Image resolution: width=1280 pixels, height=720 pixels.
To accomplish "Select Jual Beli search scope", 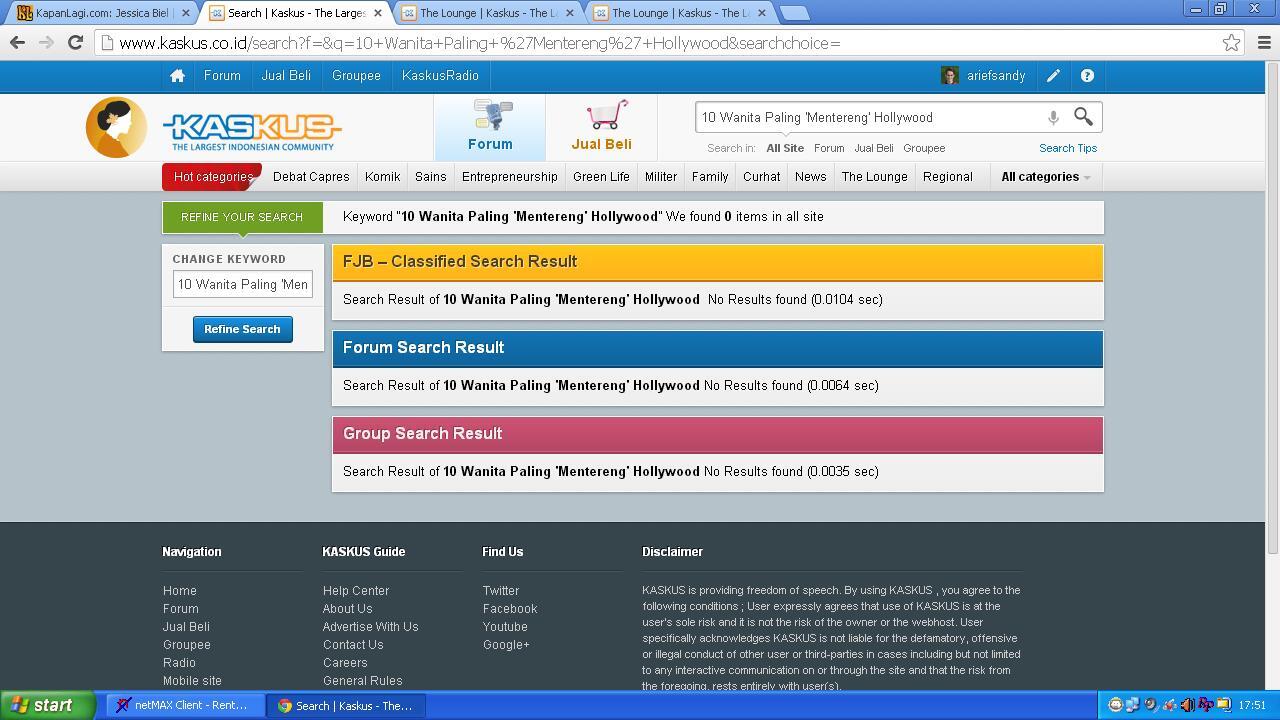I will tap(874, 148).
